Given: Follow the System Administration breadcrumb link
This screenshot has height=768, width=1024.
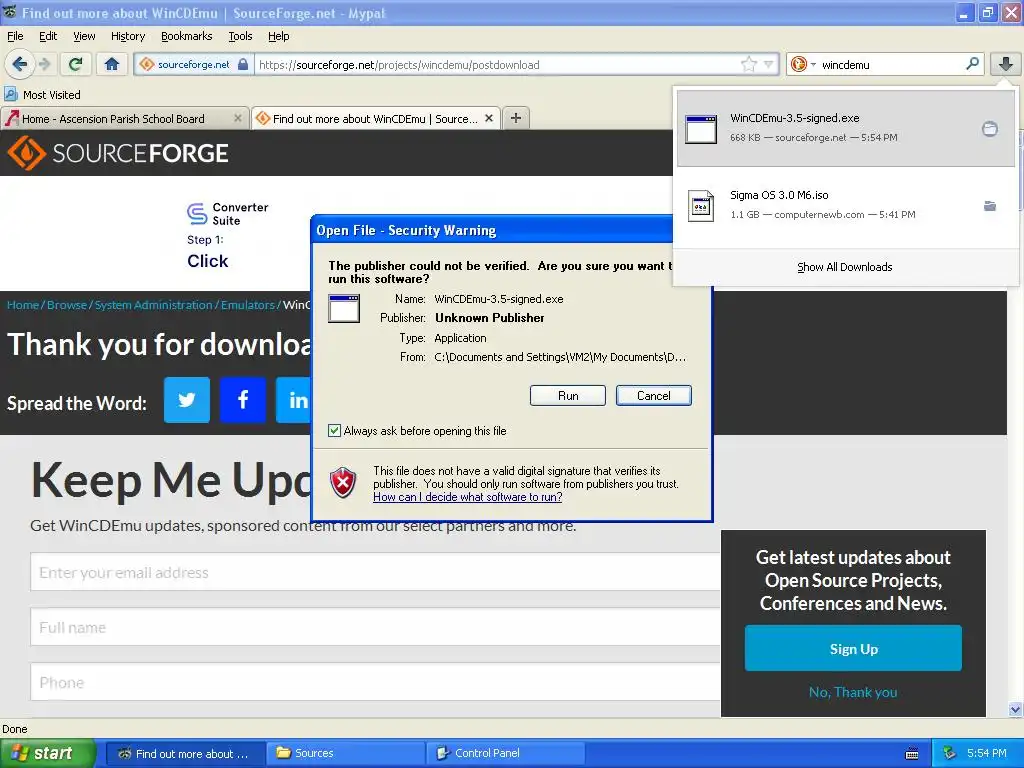Looking at the screenshot, I should tap(153, 305).
